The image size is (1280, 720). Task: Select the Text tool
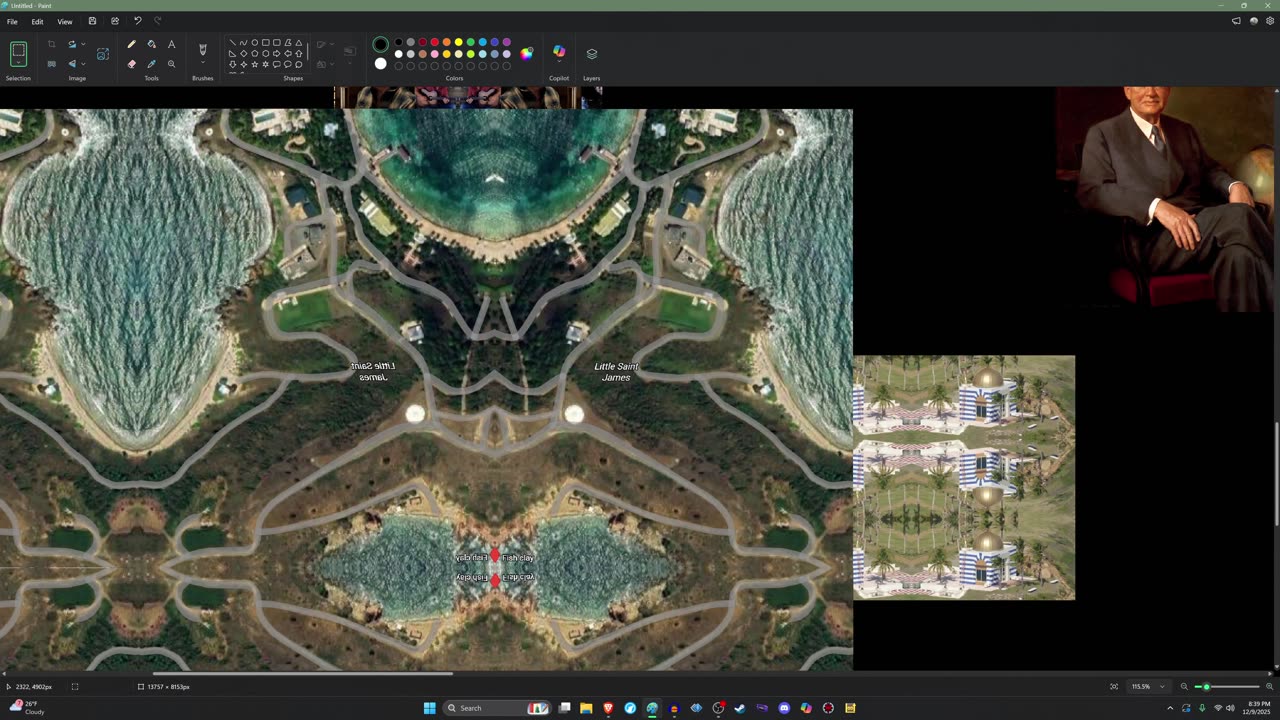[171, 44]
